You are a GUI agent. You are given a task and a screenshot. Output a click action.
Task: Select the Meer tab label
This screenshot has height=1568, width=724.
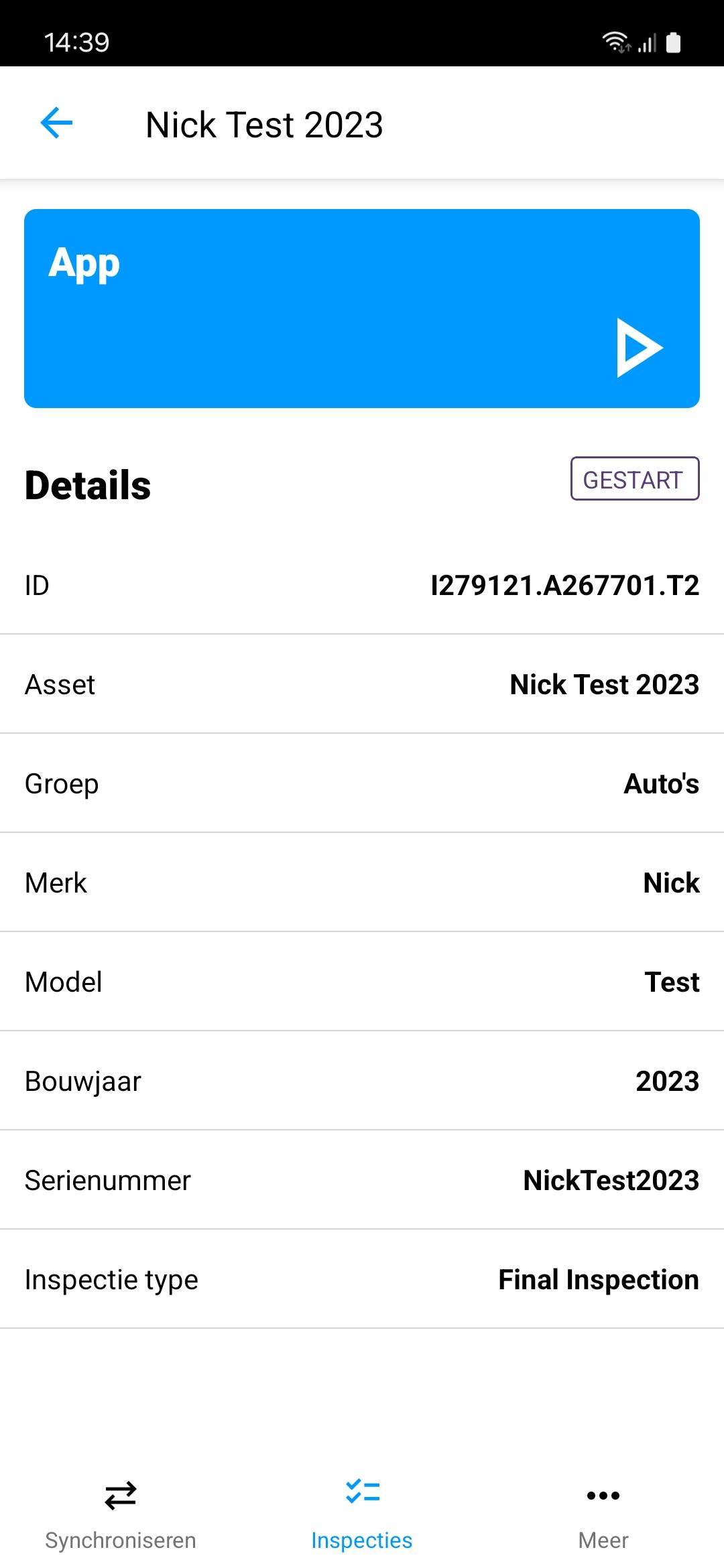(603, 1540)
